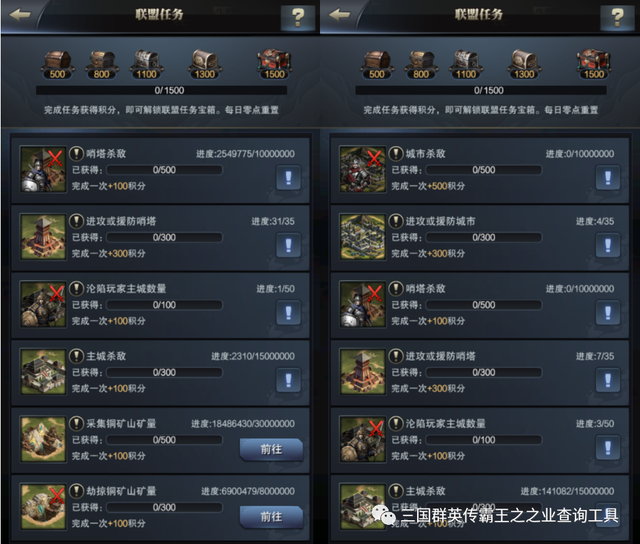
Task: Open the 1500-point red chest on right panel
Action: point(593,64)
